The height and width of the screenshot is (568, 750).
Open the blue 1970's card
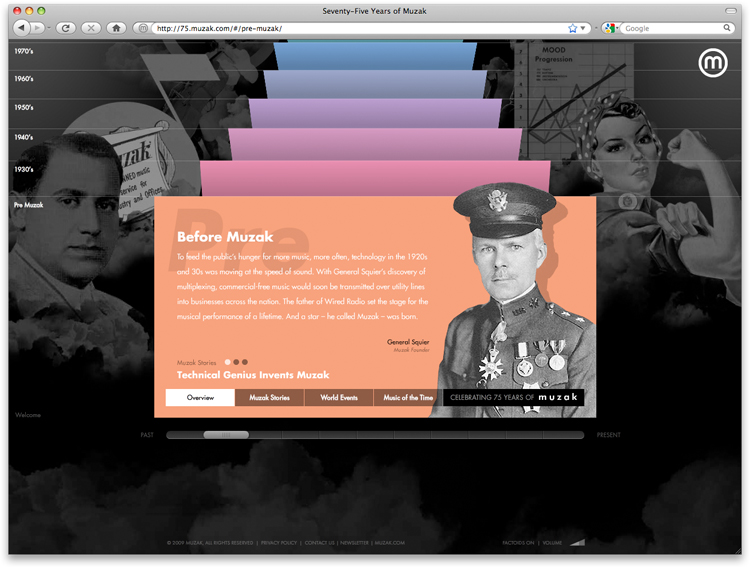(375, 56)
